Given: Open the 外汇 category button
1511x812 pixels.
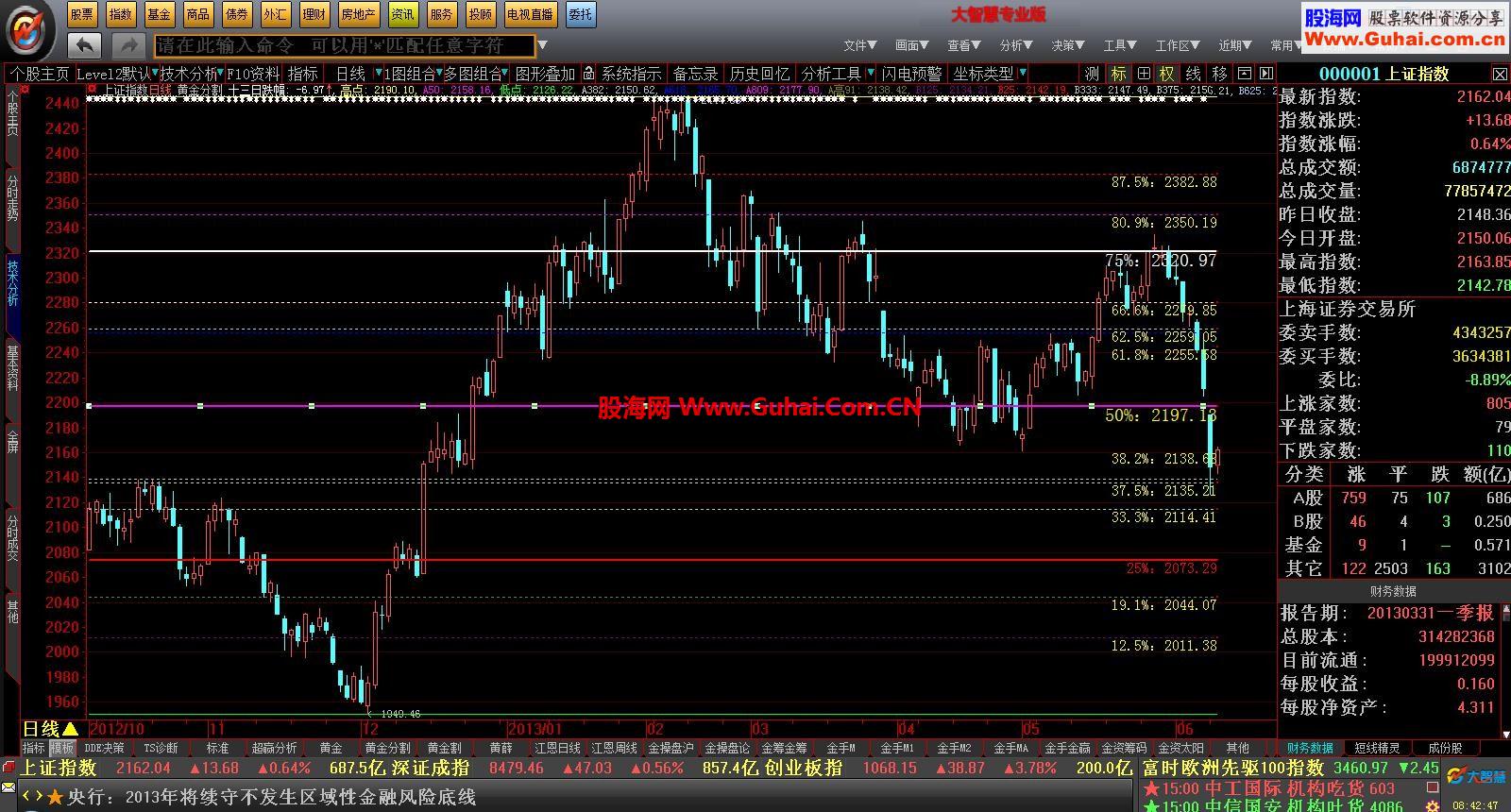Looking at the screenshot, I should pos(275,14).
